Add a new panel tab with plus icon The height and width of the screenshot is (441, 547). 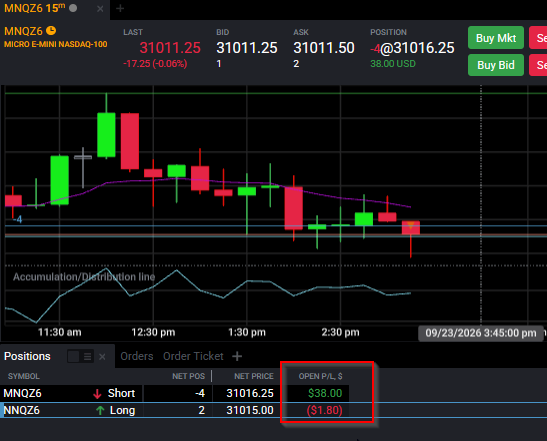point(237,356)
